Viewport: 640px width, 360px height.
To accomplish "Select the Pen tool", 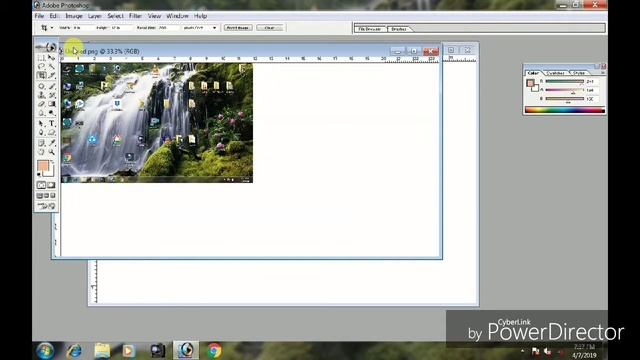I will click(41, 133).
